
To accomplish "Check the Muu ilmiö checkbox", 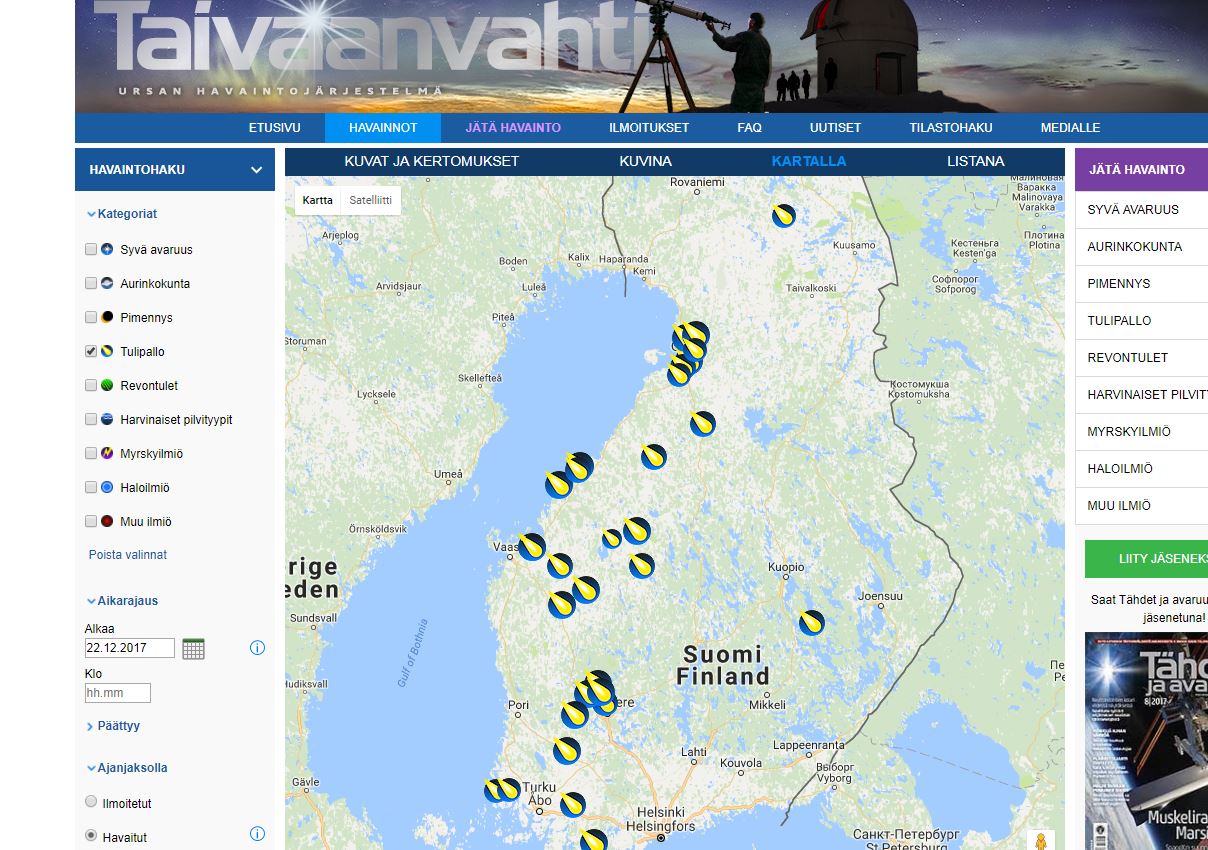I will pyautogui.click(x=91, y=522).
